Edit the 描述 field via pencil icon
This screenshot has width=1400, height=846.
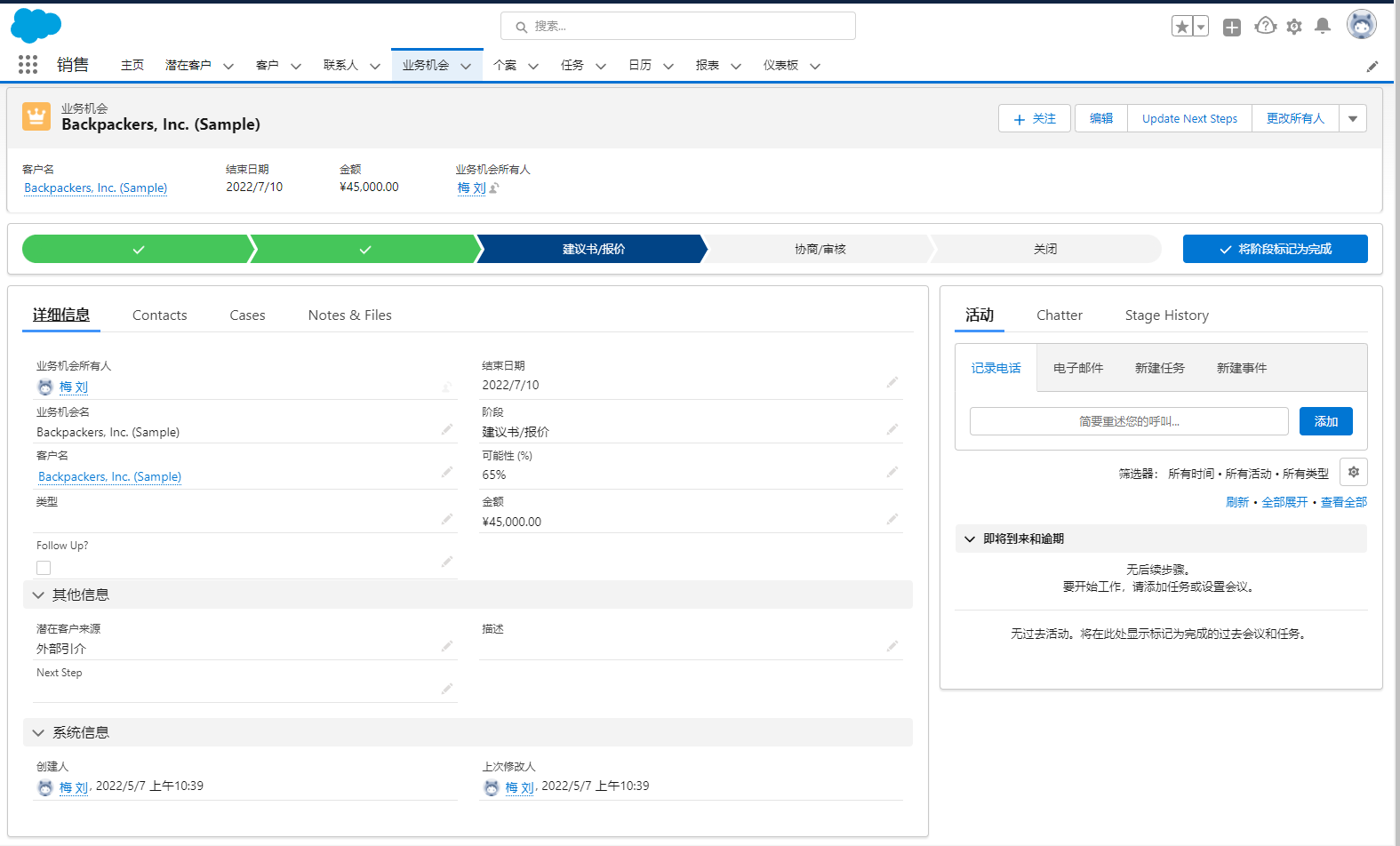tap(892, 646)
